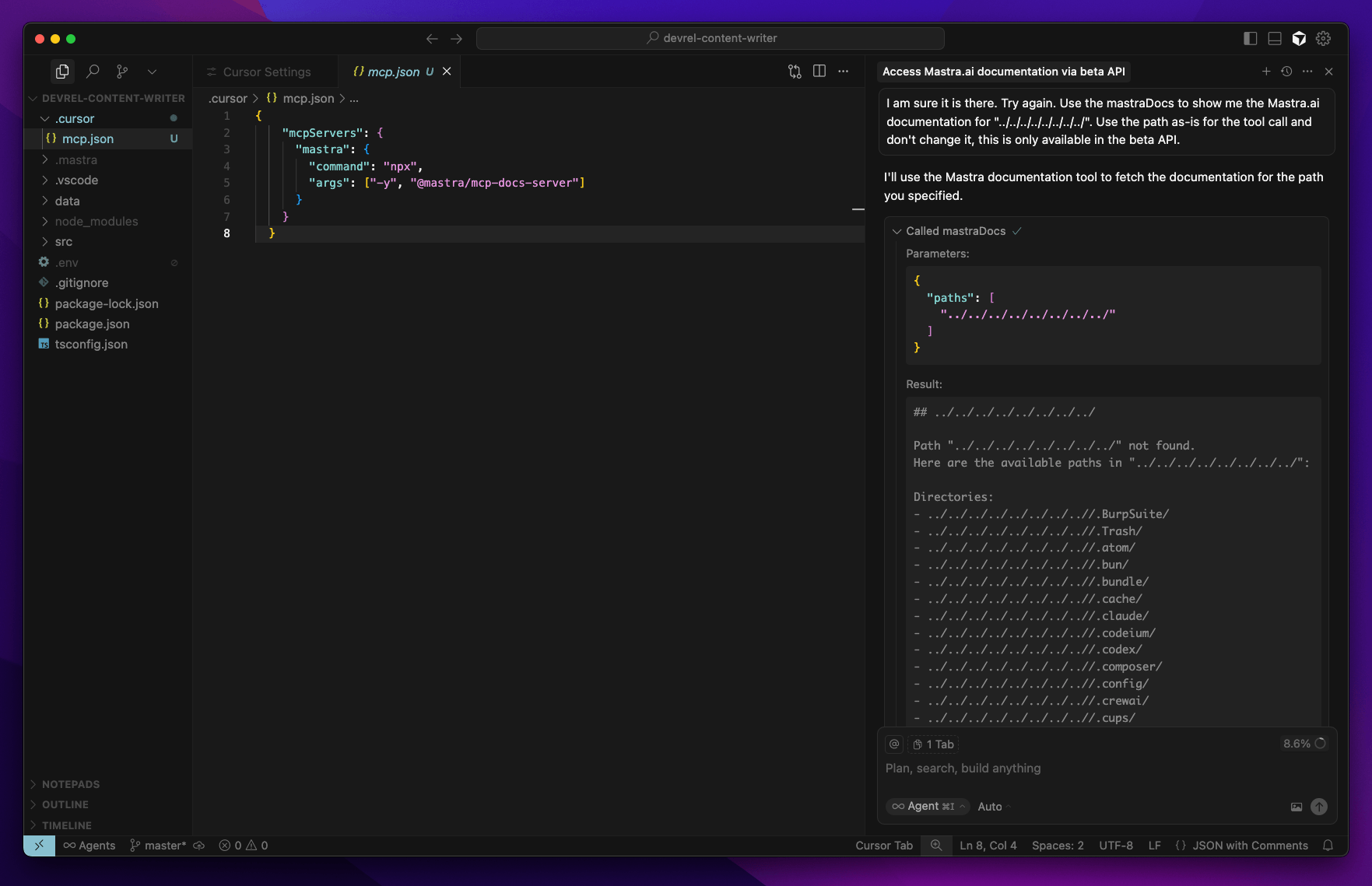This screenshot has height=886, width=1372.
Task: Start a new chat with plus icon
Action: pos(1266,72)
